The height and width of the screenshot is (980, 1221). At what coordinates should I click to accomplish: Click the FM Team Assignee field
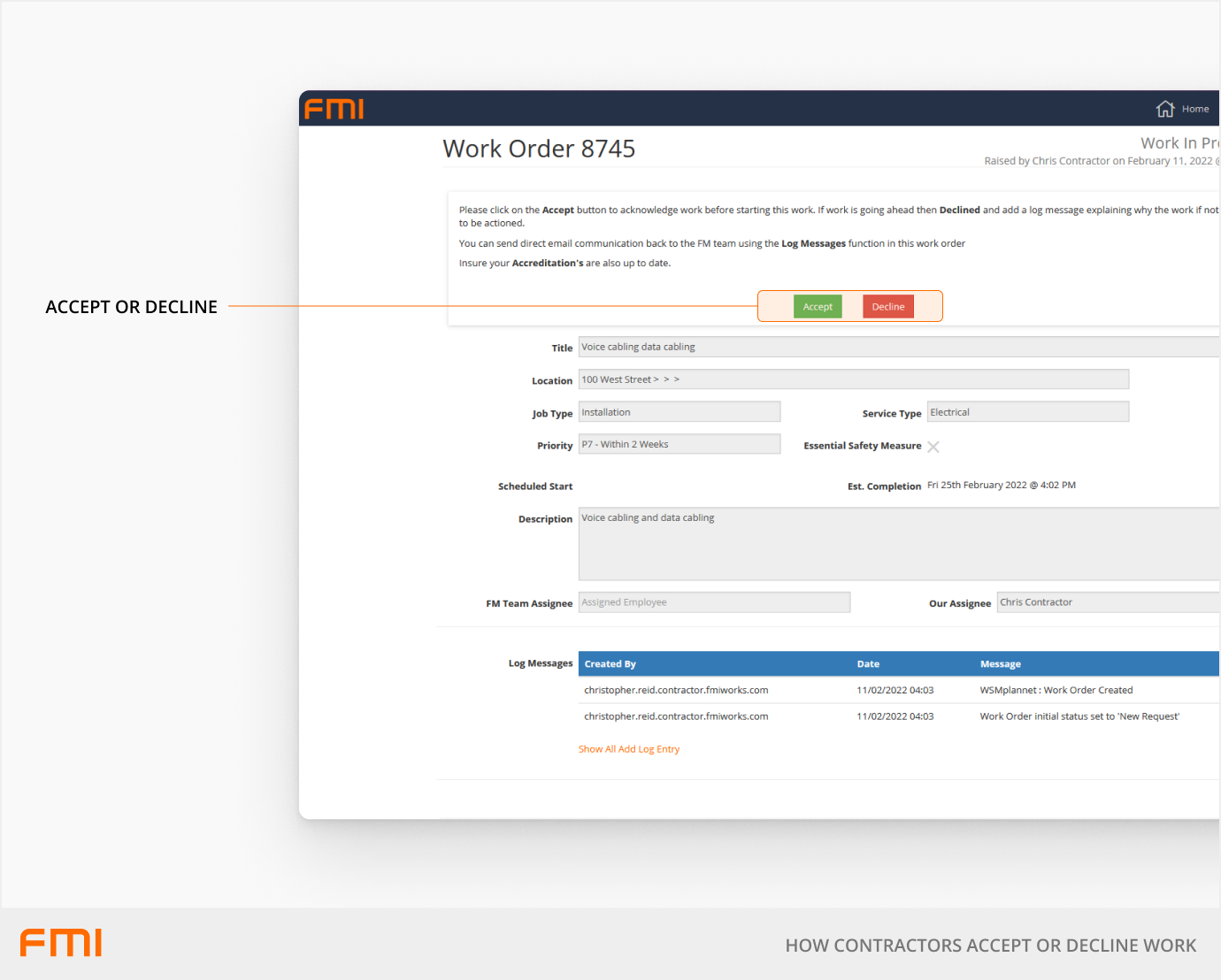pyautogui.click(x=713, y=602)
